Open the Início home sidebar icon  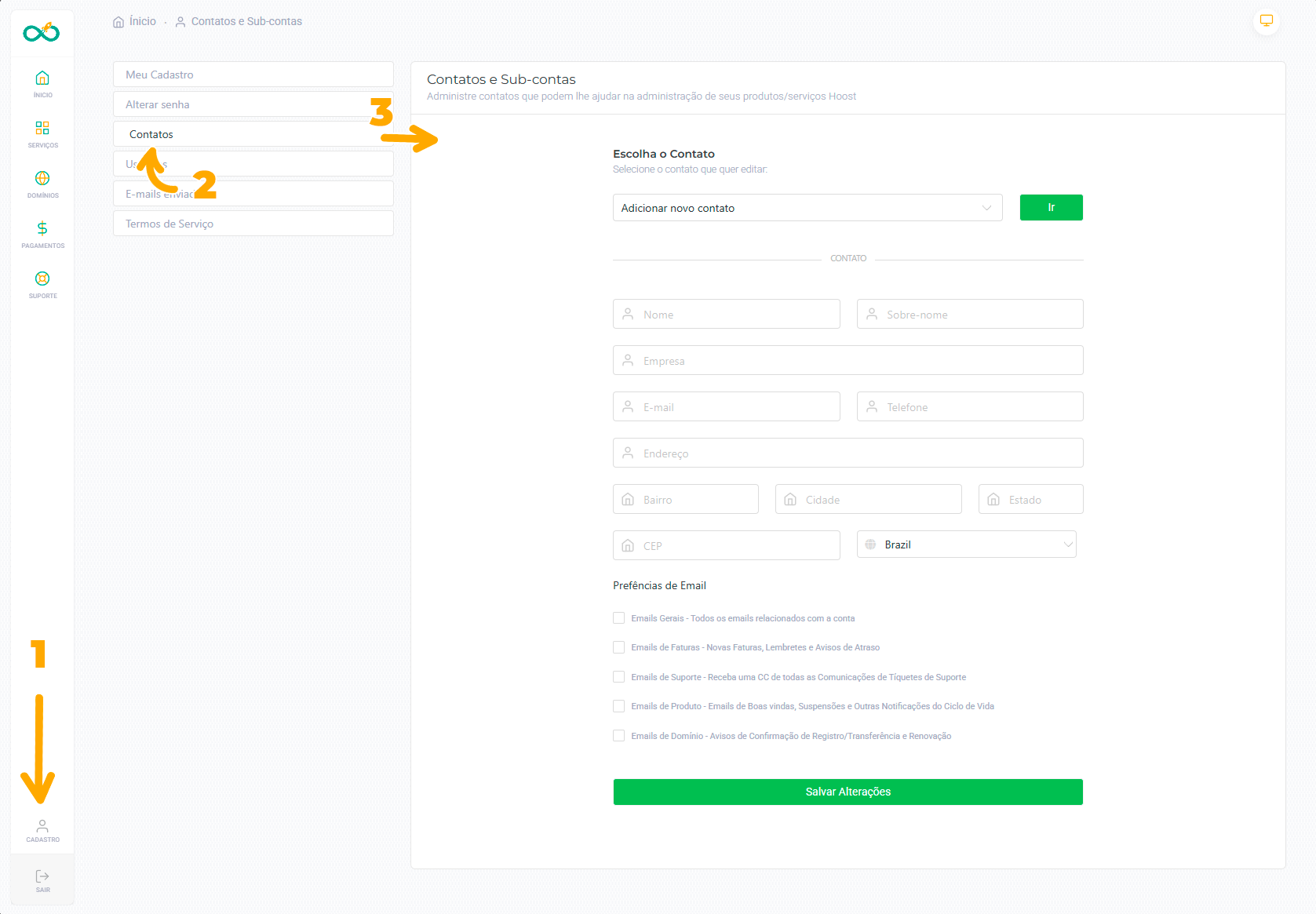point(42,78)
